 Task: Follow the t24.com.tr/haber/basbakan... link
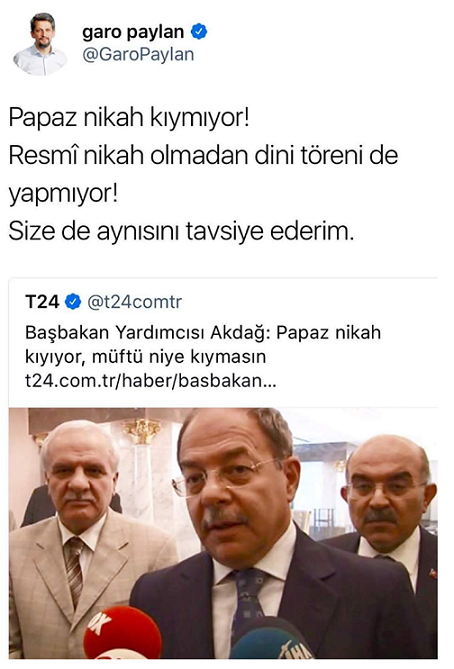pyautogui.click(x=151, y=380)
